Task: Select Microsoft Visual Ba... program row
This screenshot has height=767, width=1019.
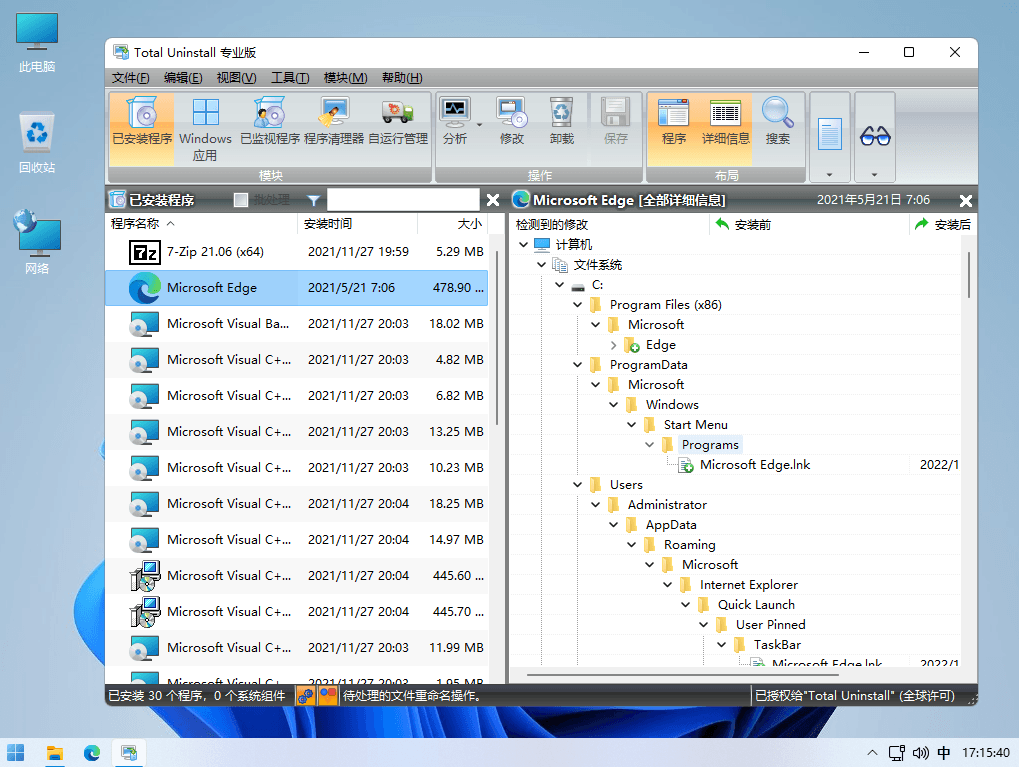Action: pyautogui.click(x=297, y=324)
